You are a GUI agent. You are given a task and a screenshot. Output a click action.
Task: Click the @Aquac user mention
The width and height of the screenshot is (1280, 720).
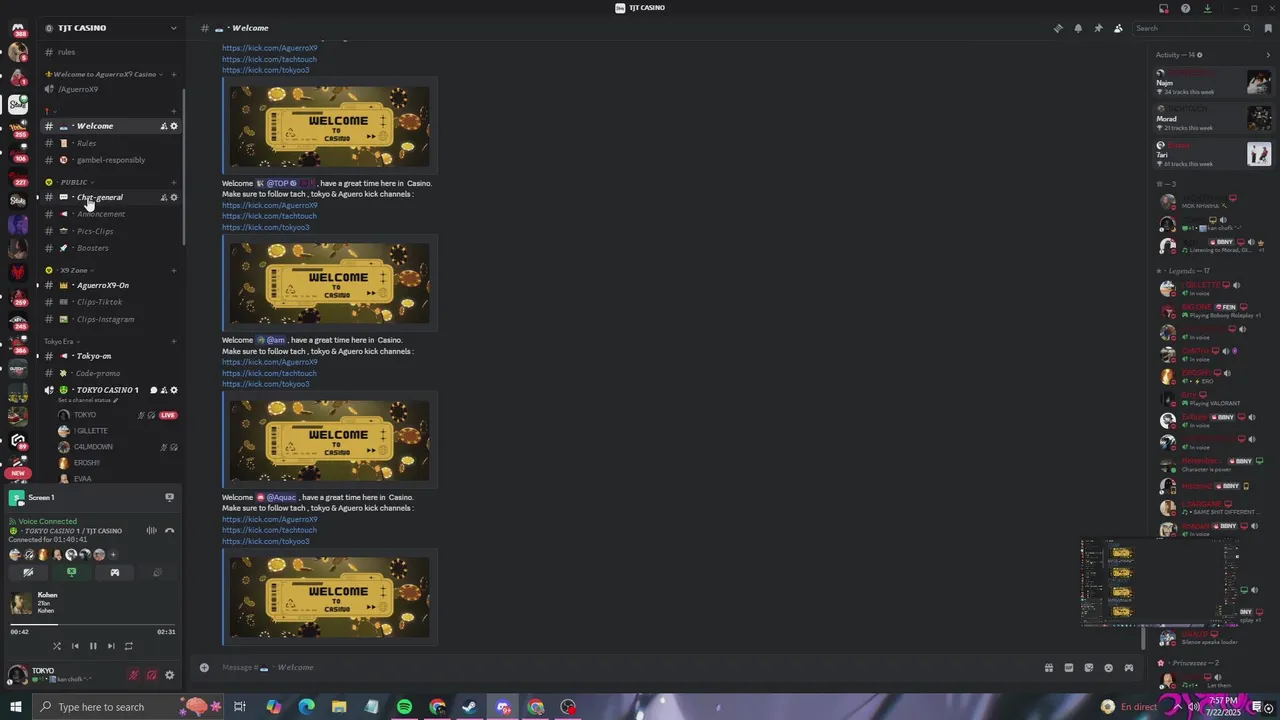pyautogui.click(x=276, y=497)
